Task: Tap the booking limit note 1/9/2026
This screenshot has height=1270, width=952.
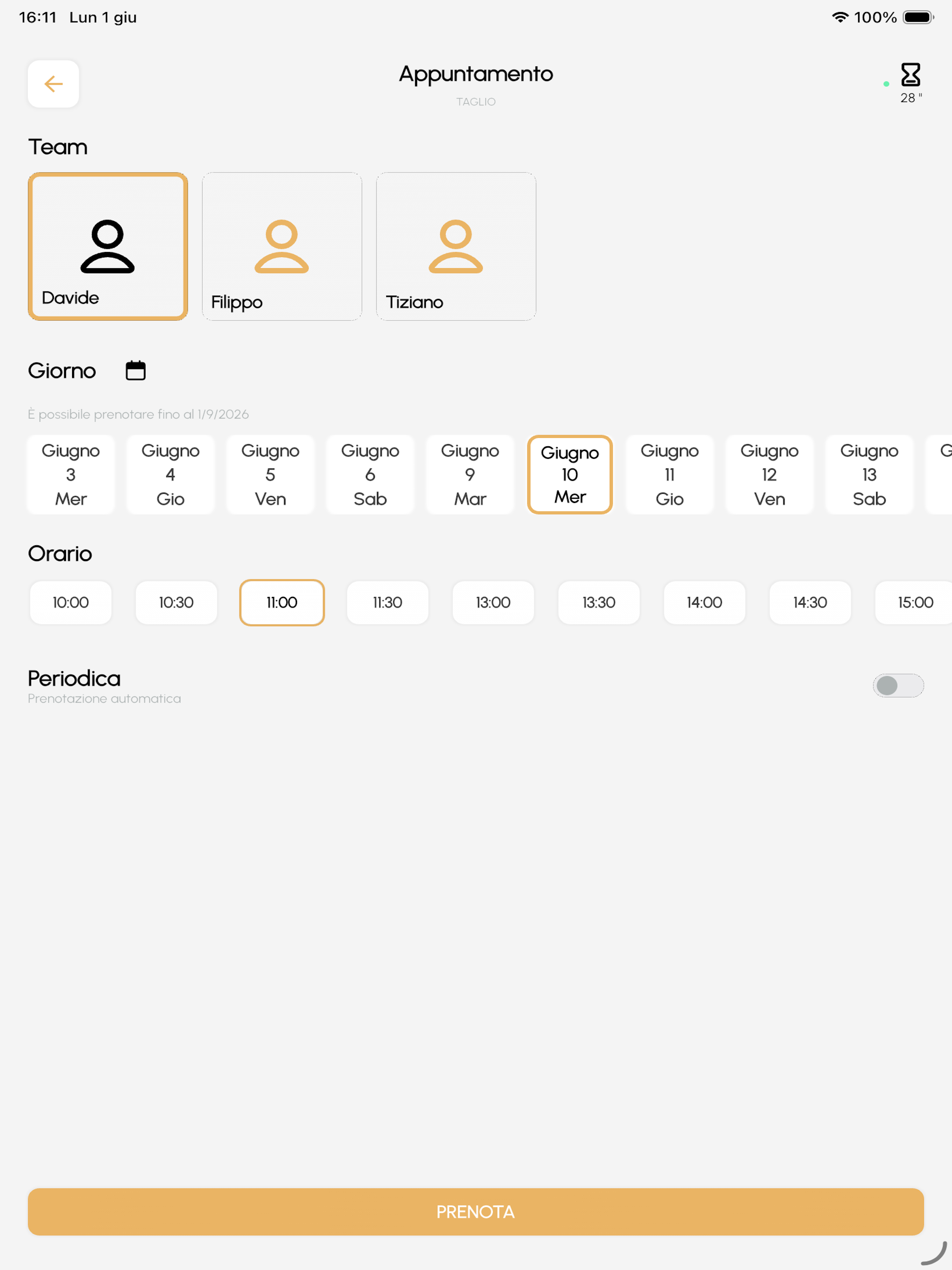Action: pos(139,414)
